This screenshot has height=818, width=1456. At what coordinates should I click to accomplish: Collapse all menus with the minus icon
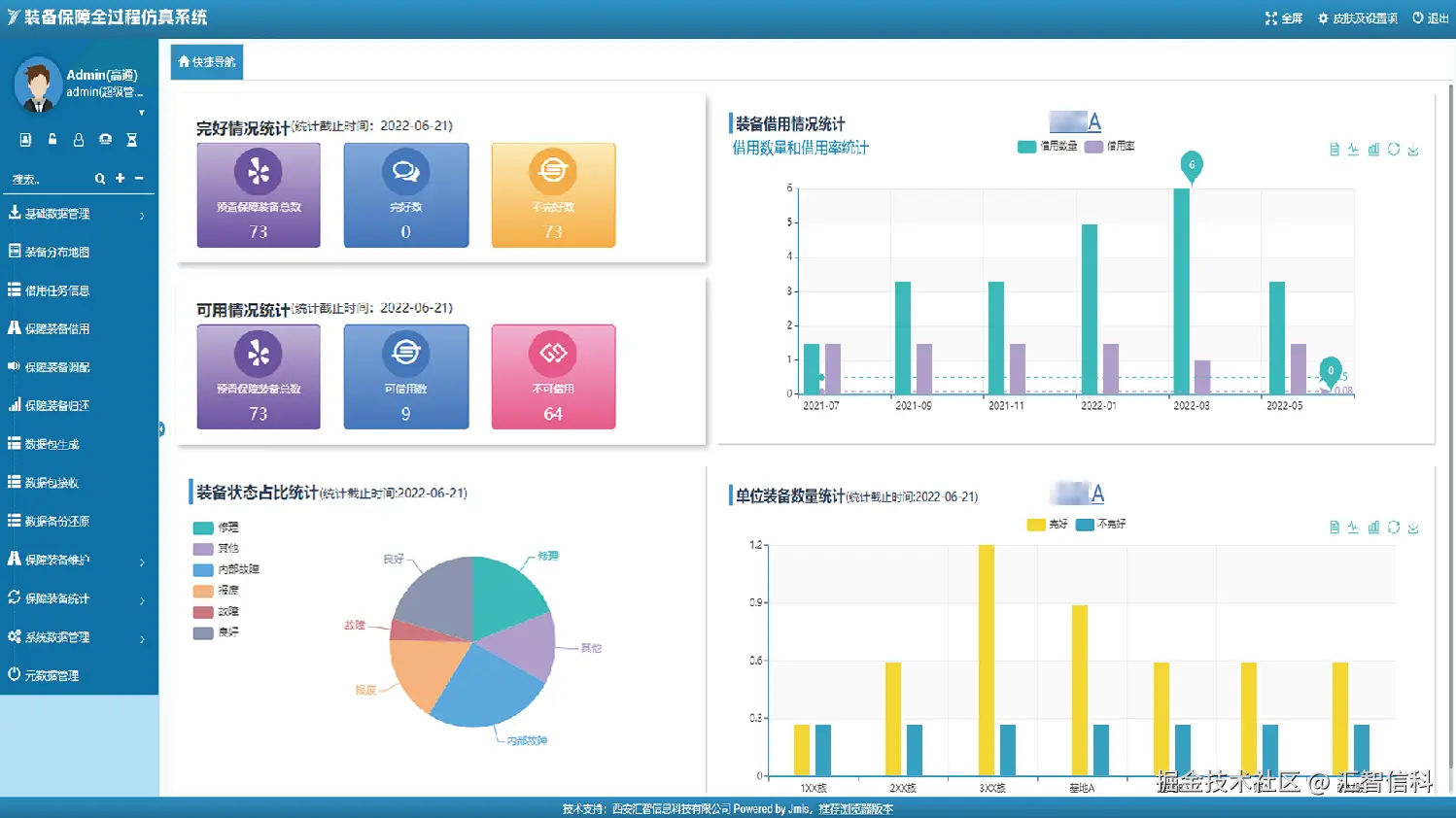click(x=139, y=179)
